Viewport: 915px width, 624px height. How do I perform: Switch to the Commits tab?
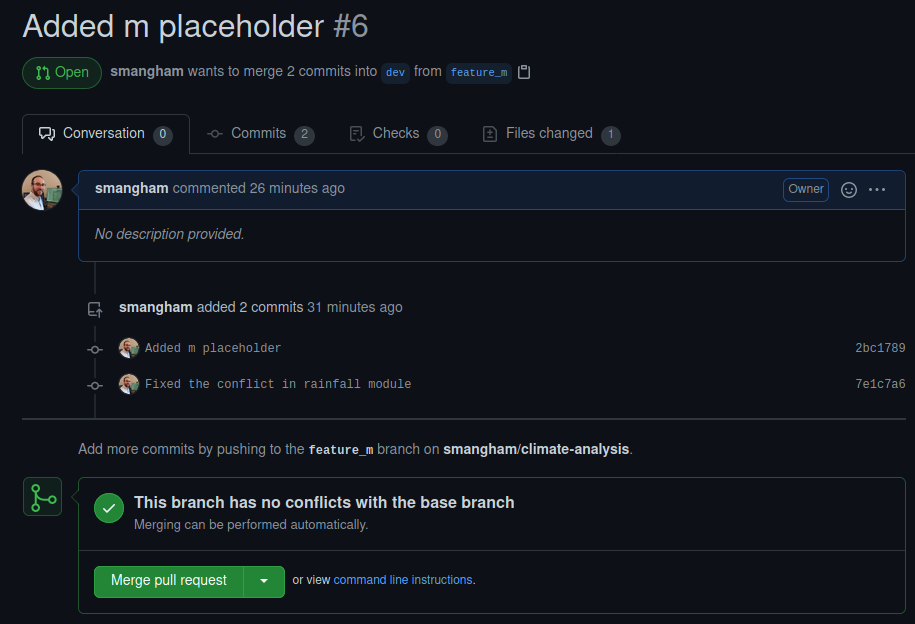tap(260, 134)
